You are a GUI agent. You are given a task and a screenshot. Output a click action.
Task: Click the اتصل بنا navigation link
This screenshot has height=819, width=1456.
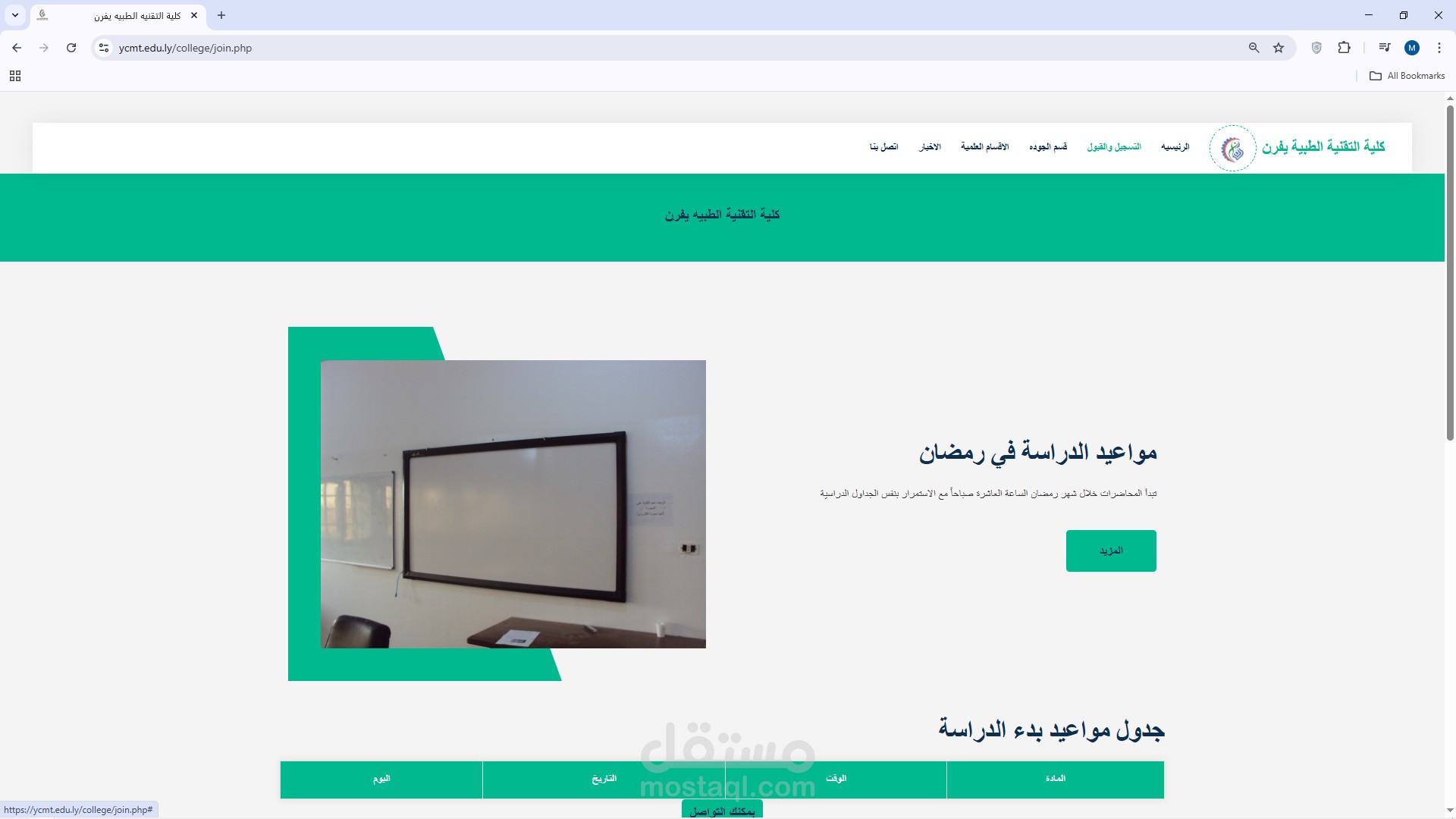tap(883, 146)
